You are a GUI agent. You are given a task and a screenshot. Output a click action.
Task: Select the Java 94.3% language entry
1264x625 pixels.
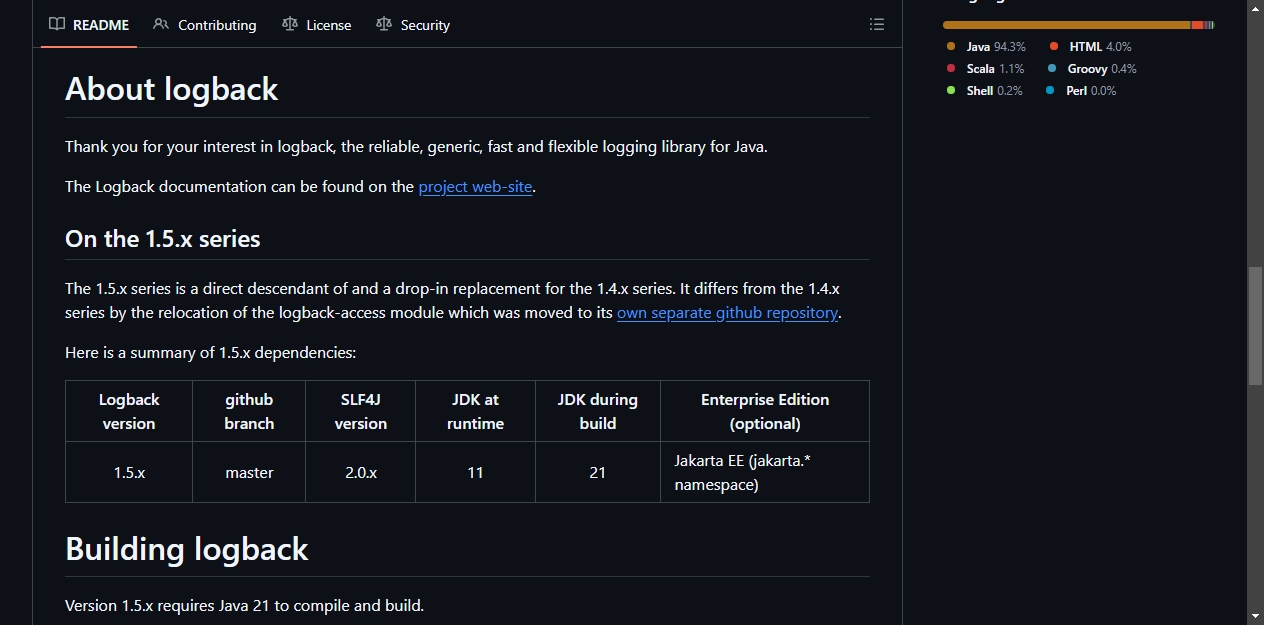(x=986, y=47)
